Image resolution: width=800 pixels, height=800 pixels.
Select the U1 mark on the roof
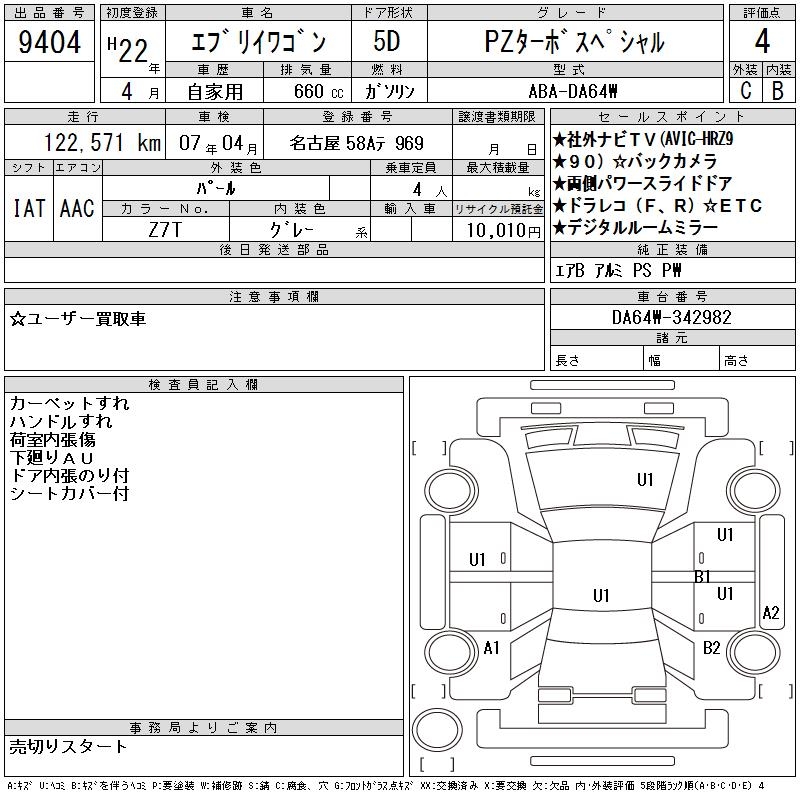[x=601, y=595]
